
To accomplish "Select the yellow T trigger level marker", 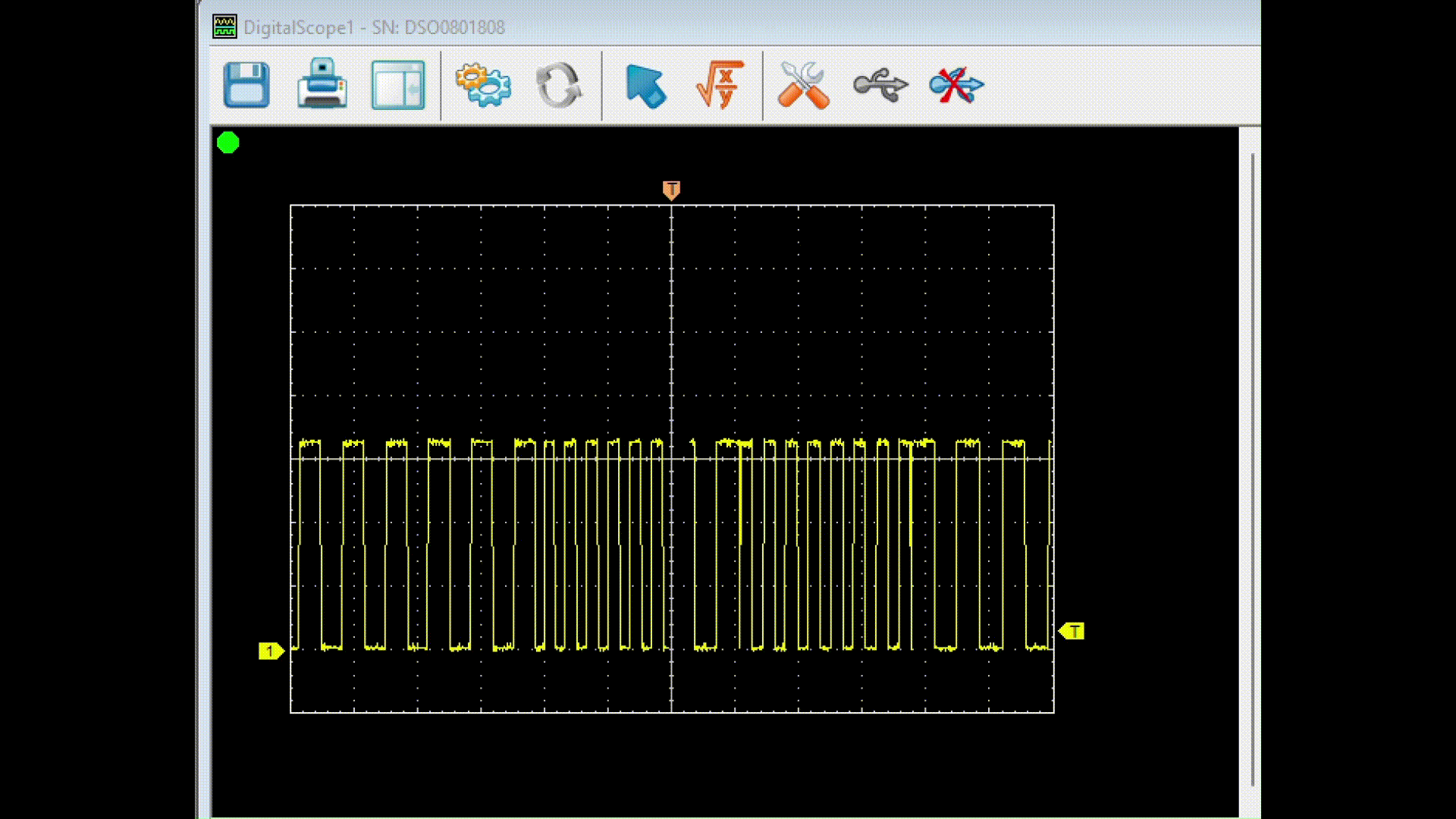I will 1072,631.
